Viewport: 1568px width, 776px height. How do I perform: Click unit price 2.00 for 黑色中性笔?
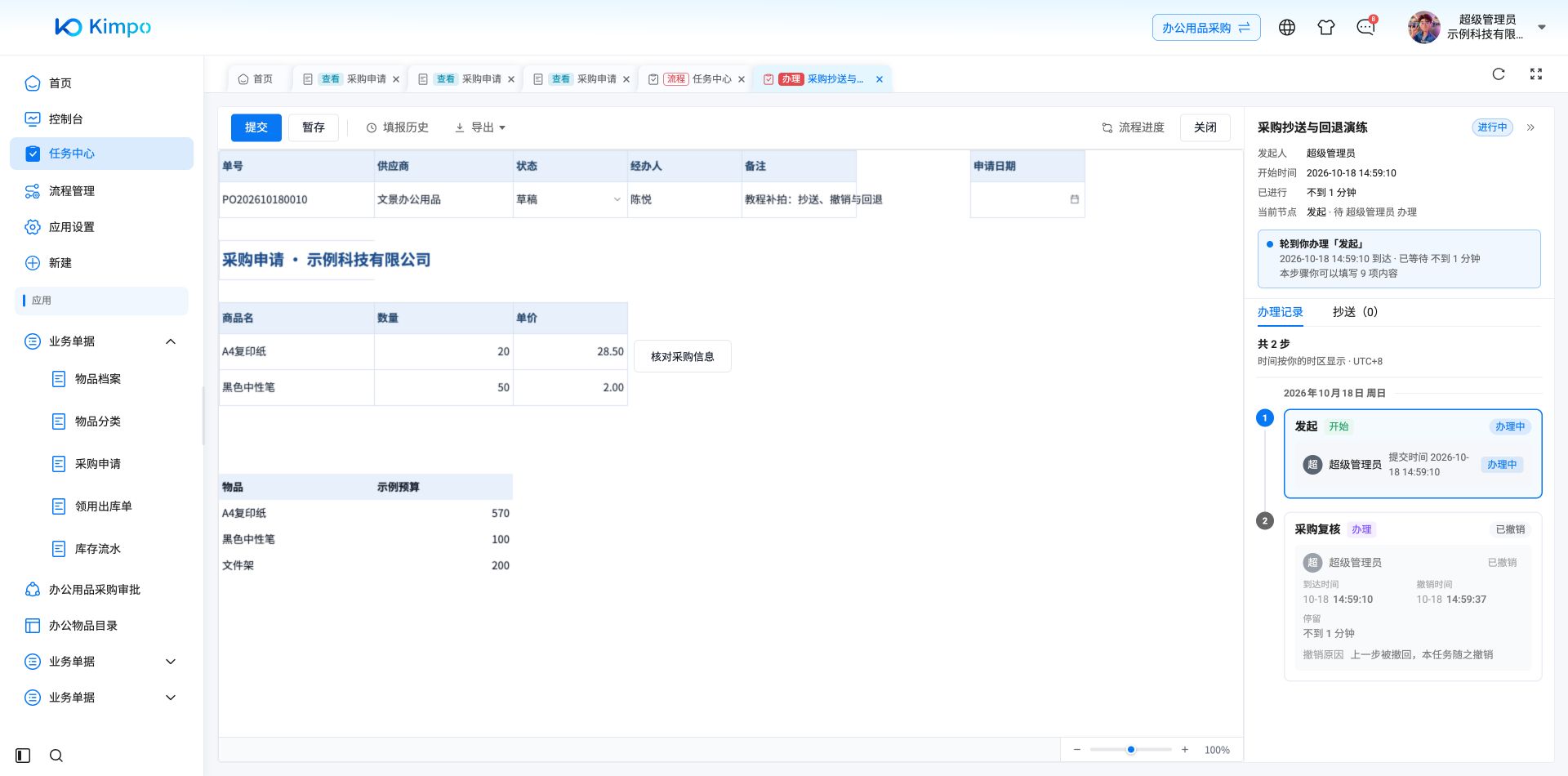coord(571,387)
